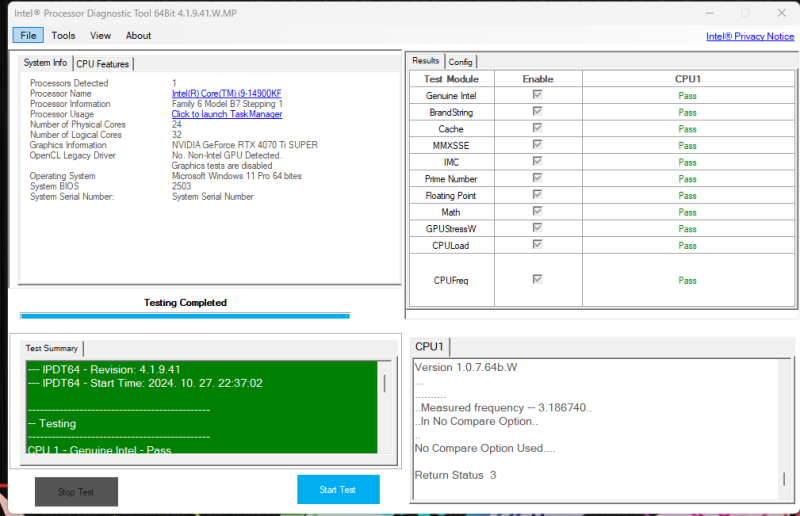The image size is (800, 516).
Task: Open the View menu
Action: pos(100,35)
